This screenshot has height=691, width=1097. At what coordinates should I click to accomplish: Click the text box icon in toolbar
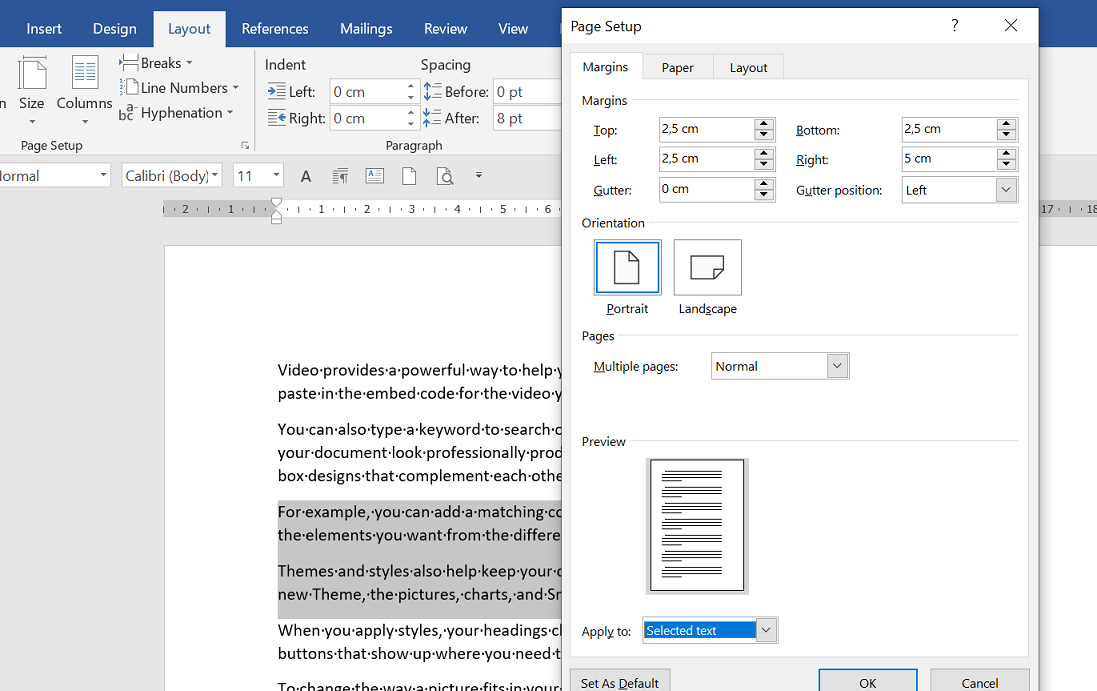click(x=375, y=176)
